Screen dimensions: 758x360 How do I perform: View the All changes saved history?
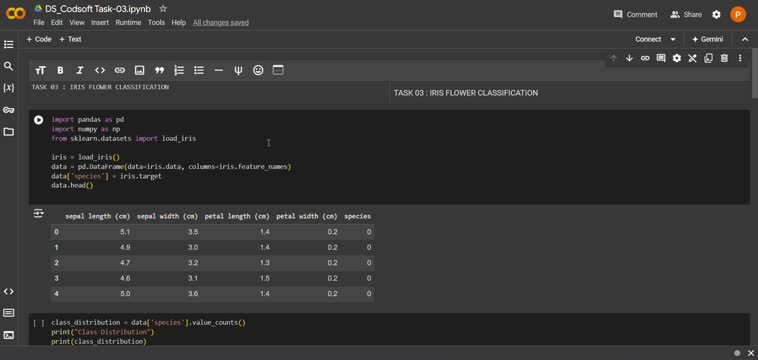[x=221, y=22]
